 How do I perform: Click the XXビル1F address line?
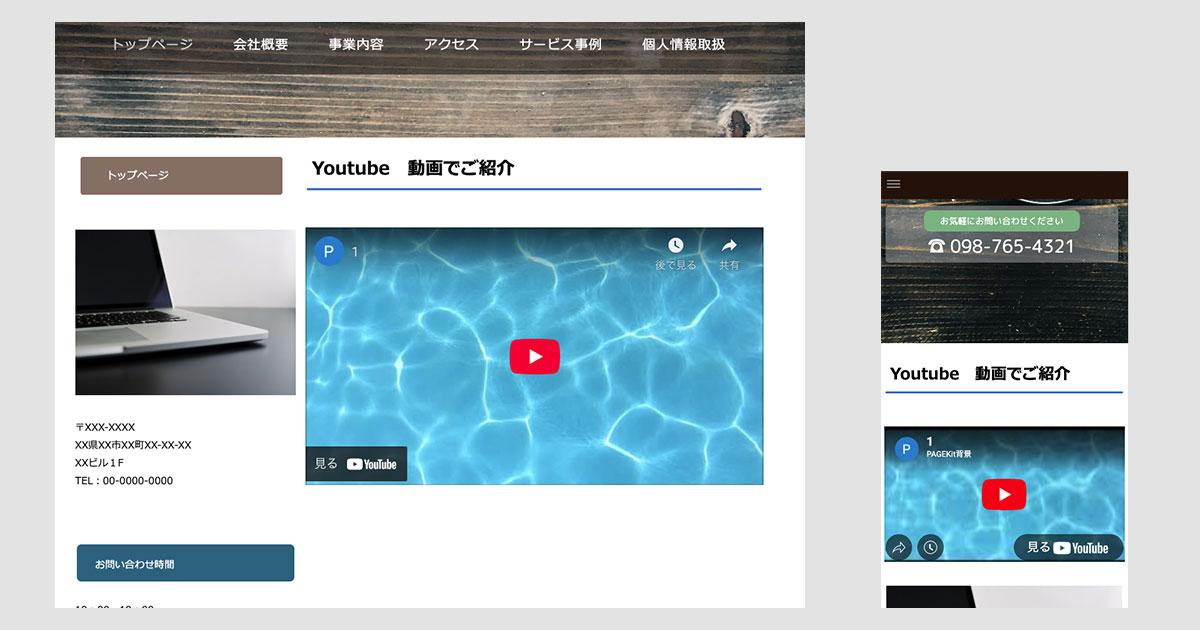pyautogui.click(x=100, y=463)
